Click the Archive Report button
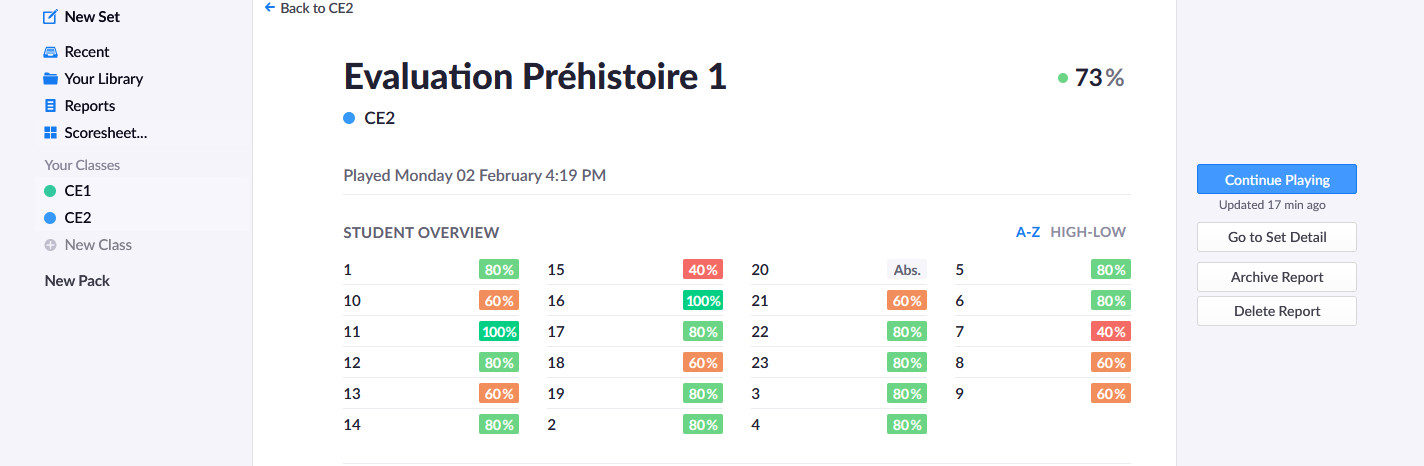Image resolution: width=1424 pixels, height=466 pixels. point(1276,277)
